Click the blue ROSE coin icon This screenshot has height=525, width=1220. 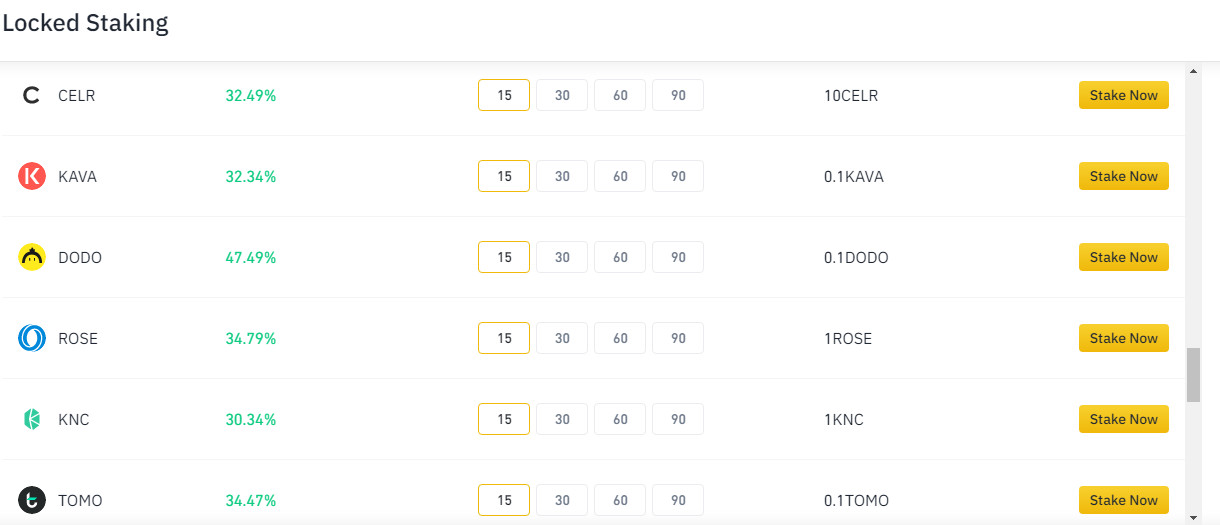pos(32,338)
